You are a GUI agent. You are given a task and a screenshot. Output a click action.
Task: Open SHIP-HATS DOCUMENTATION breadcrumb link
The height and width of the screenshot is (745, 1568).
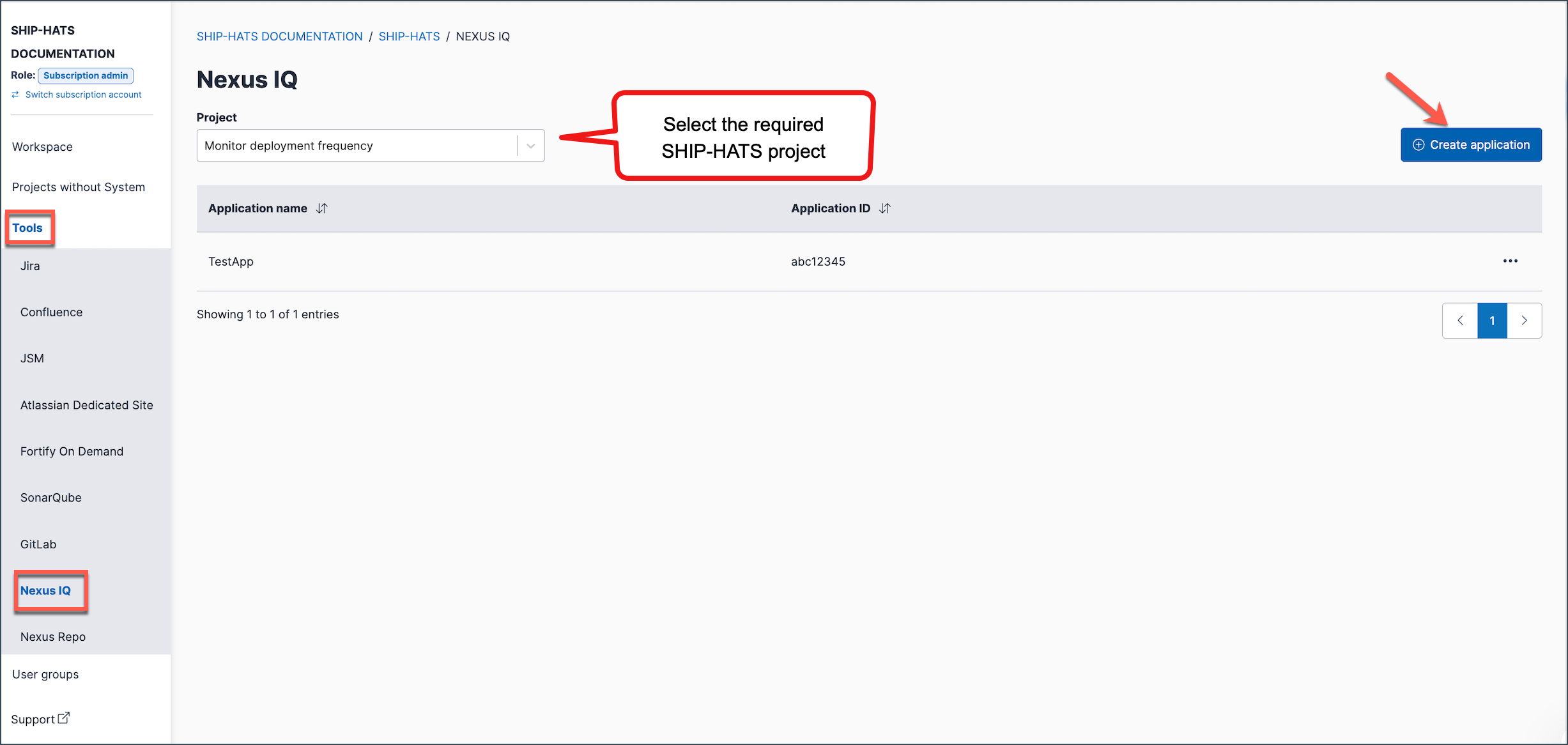(x=279, y=36)
